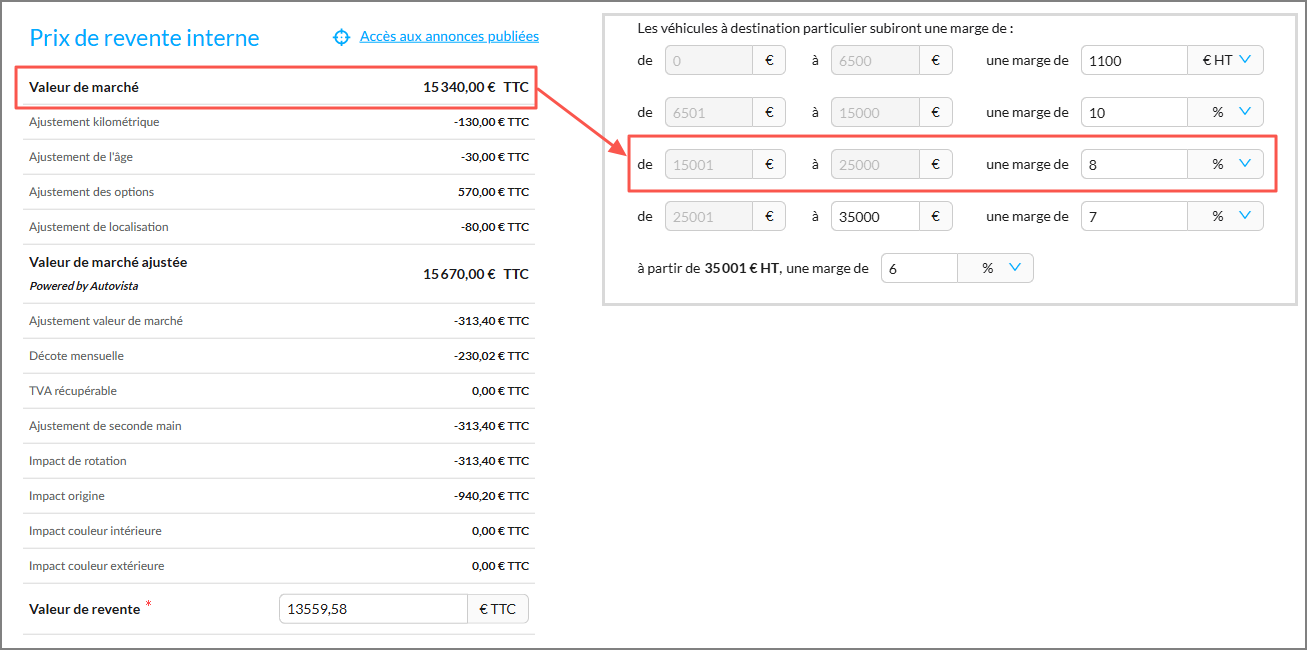
Task: Click the Ajustement de seconde main label
Action: (105, 426)
